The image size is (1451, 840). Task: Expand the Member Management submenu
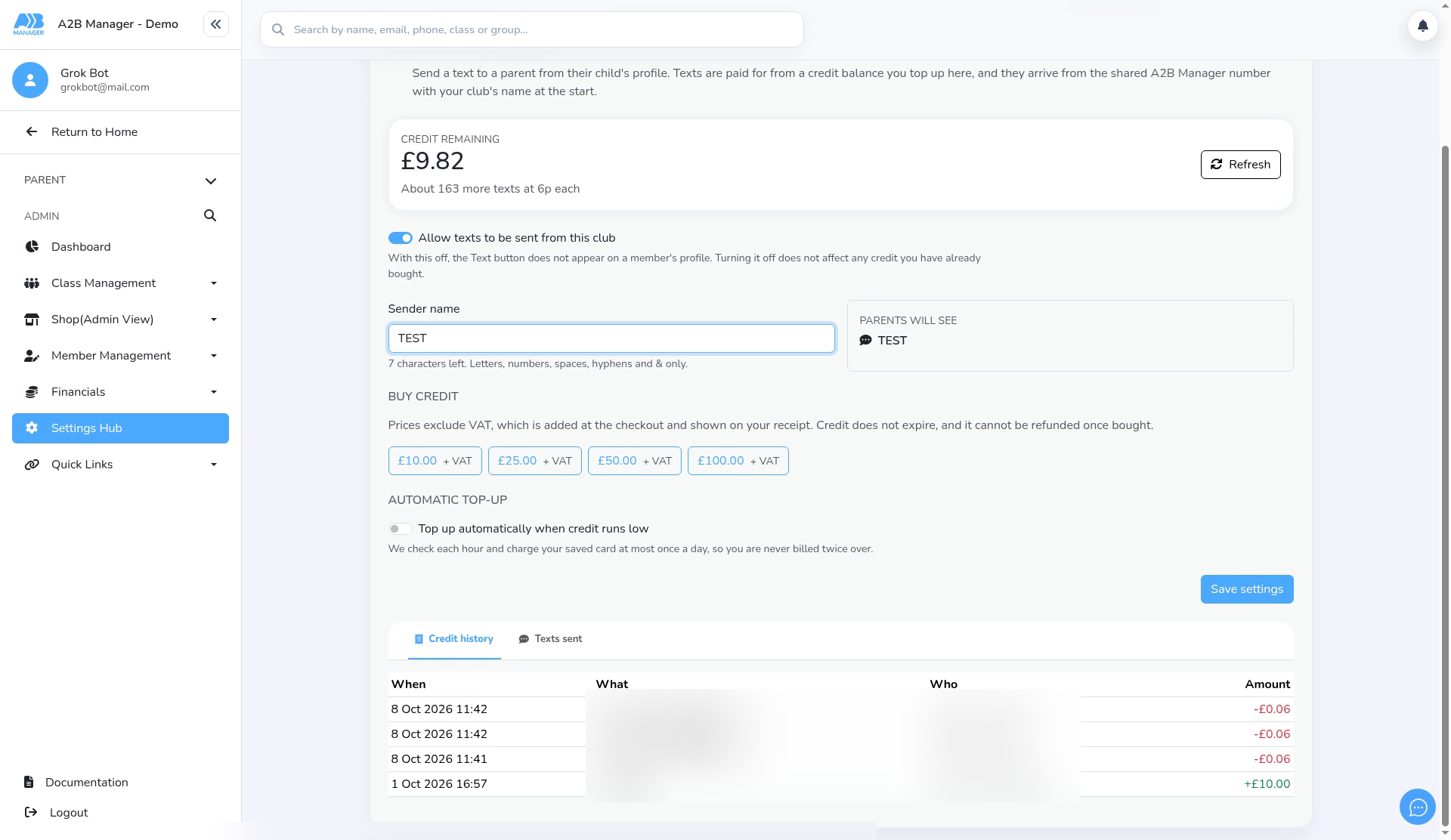click(x=214, y=356)
